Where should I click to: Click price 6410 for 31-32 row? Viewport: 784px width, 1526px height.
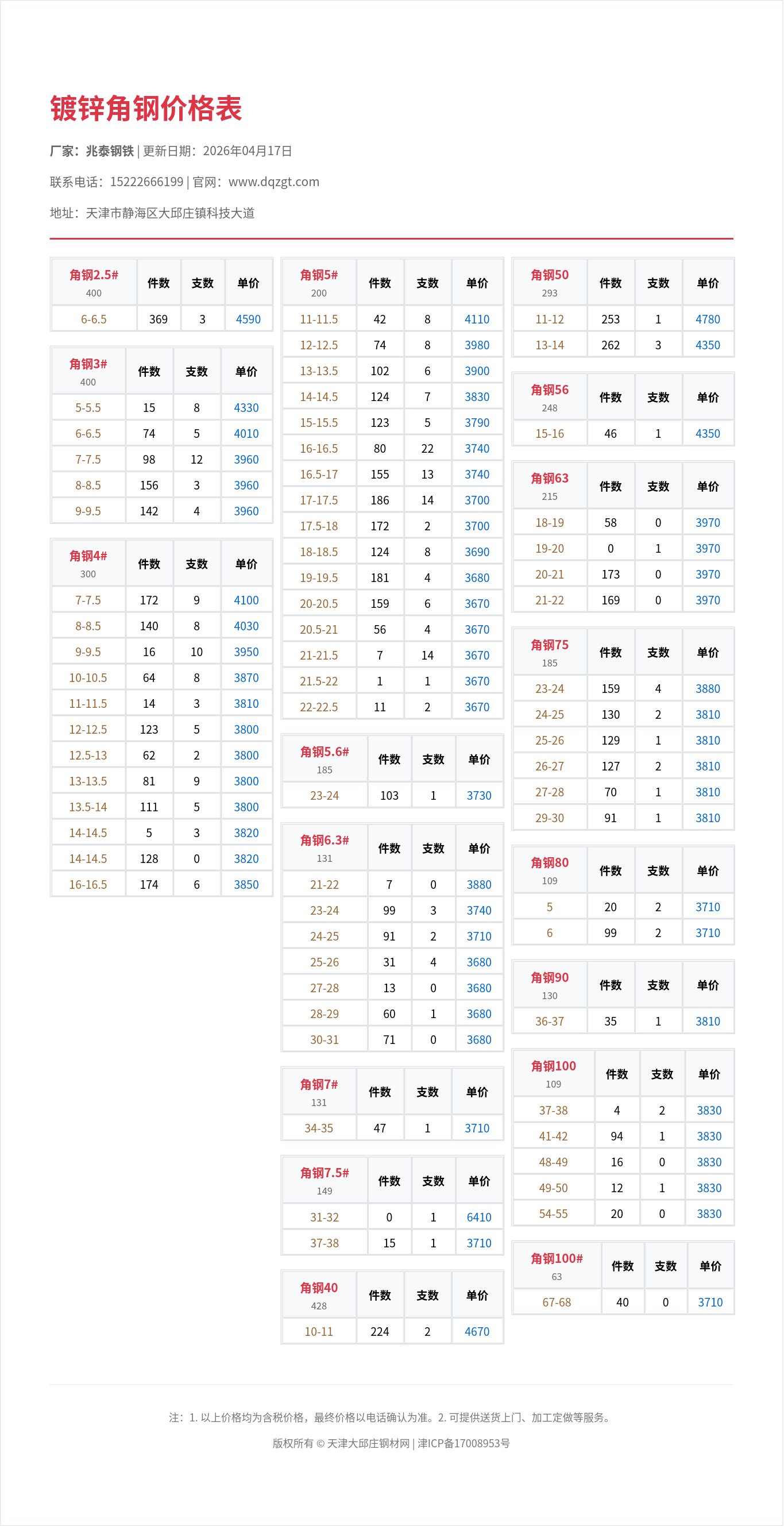pyautogui.click(x=479, y=1217)
